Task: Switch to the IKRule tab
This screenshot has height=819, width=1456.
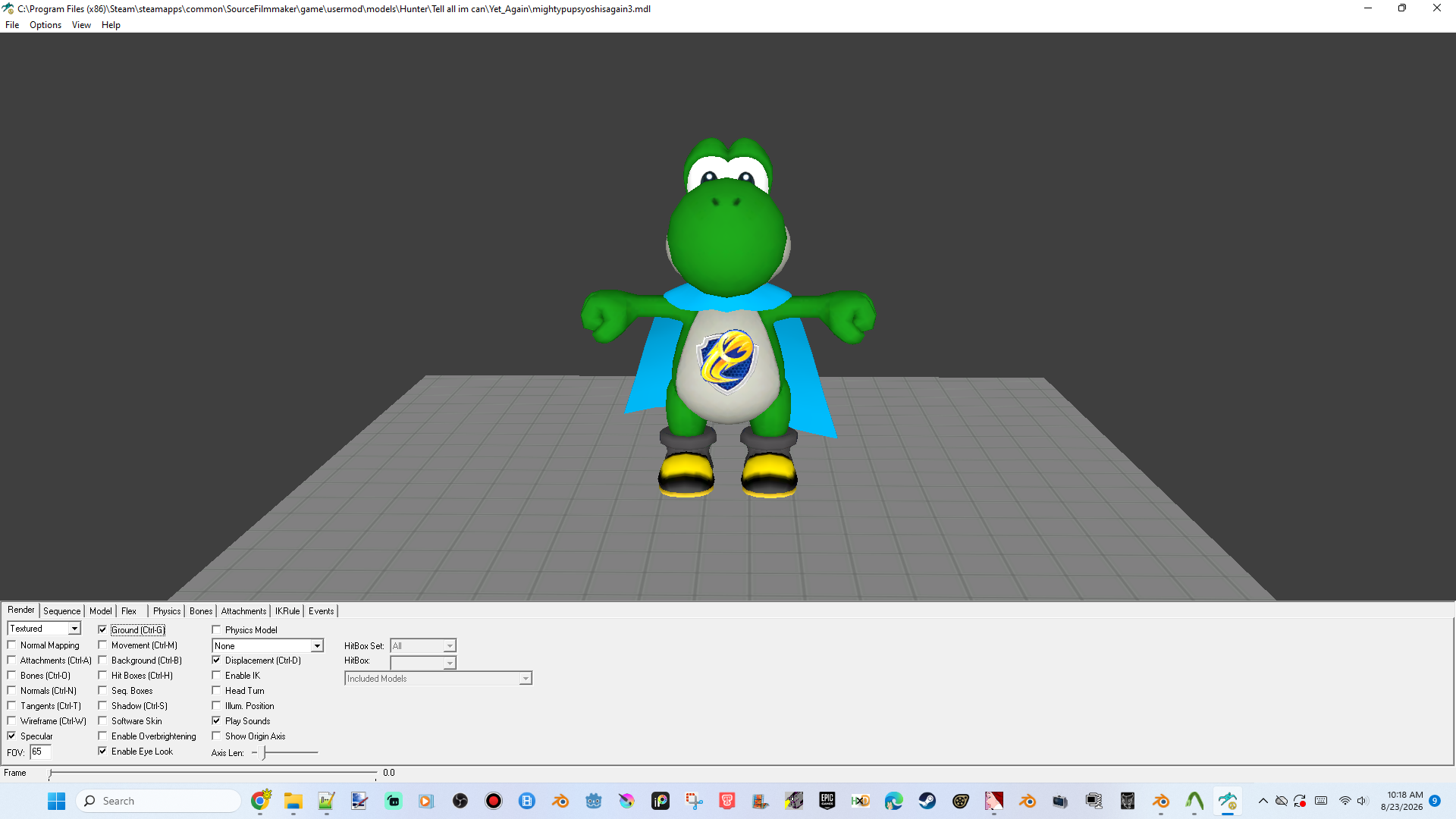Action: (287, 611)
